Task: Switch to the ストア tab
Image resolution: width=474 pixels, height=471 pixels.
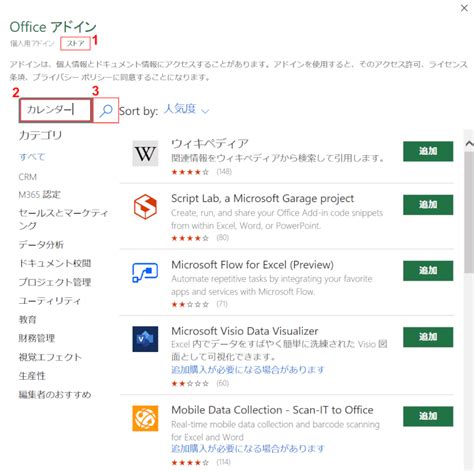Action: click(75, 43)
